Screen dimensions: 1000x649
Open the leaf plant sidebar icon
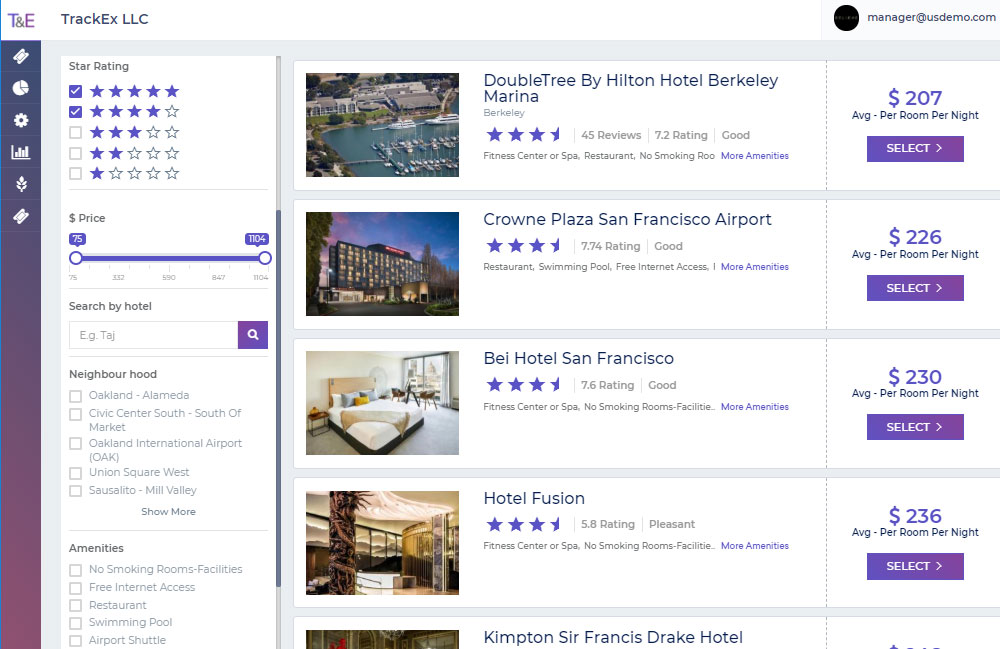[x=21, y=184]
